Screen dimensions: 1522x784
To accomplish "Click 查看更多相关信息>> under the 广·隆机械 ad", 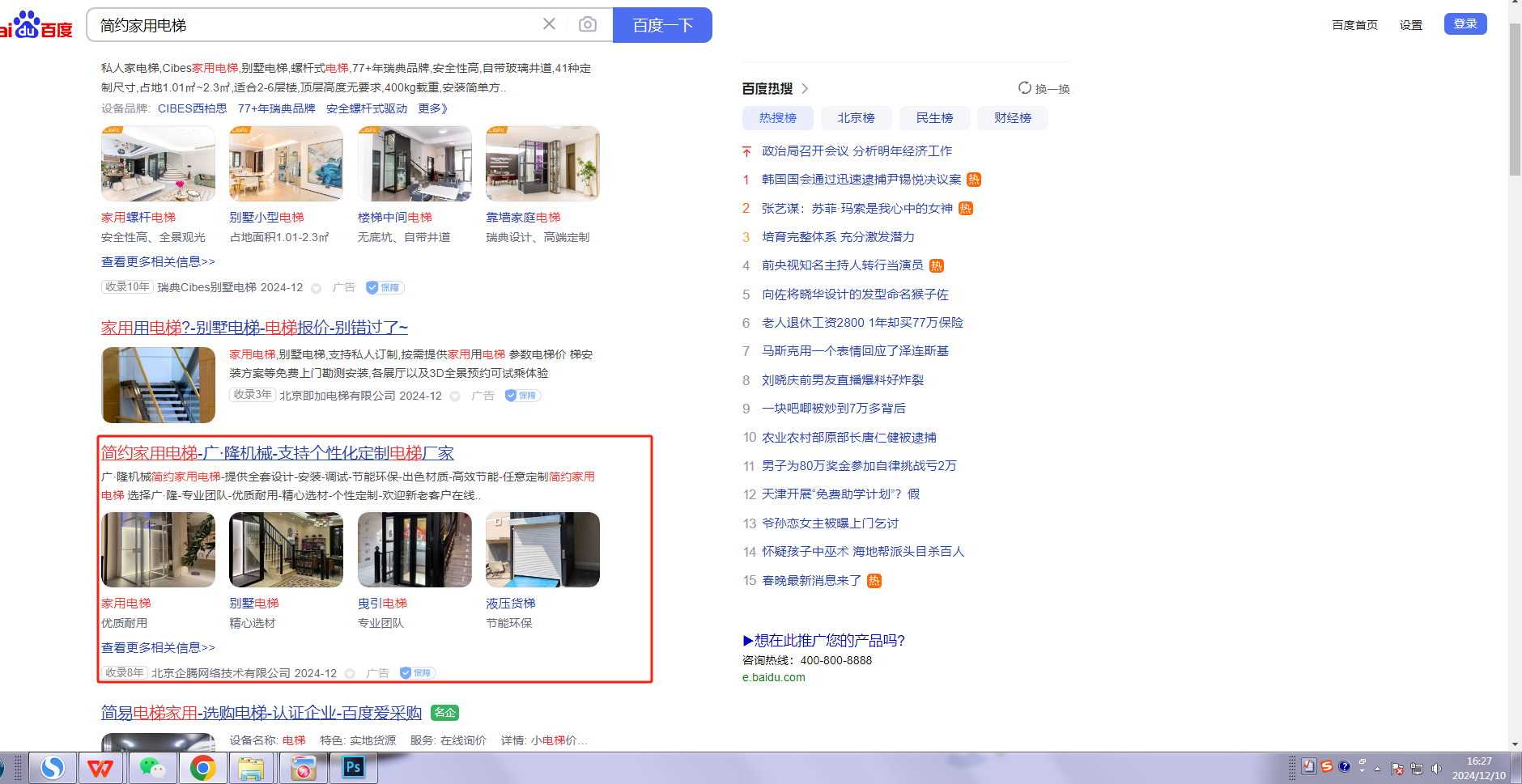I will 158,648.
